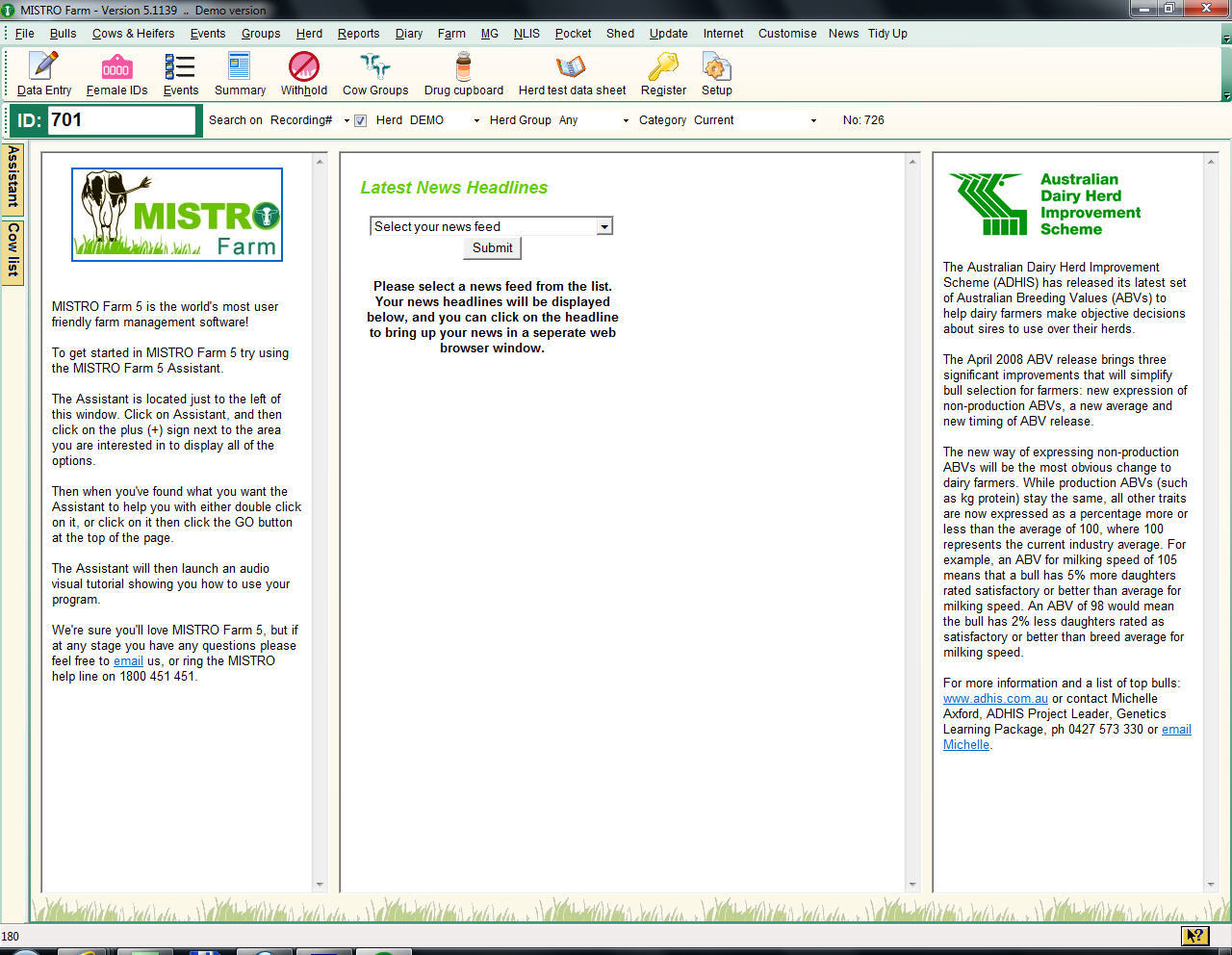Submit the selected news feed

coord(492,248)
